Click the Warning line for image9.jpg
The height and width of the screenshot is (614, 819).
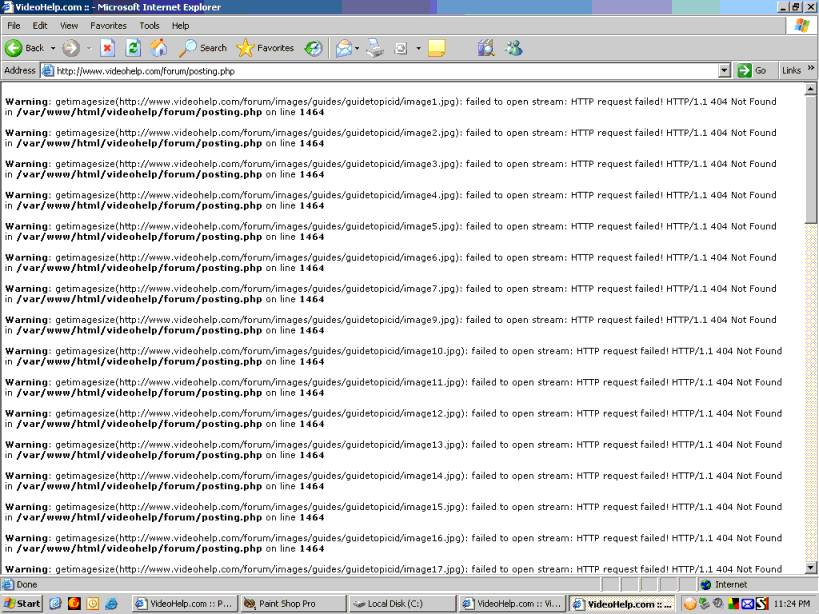pos(391,325)
